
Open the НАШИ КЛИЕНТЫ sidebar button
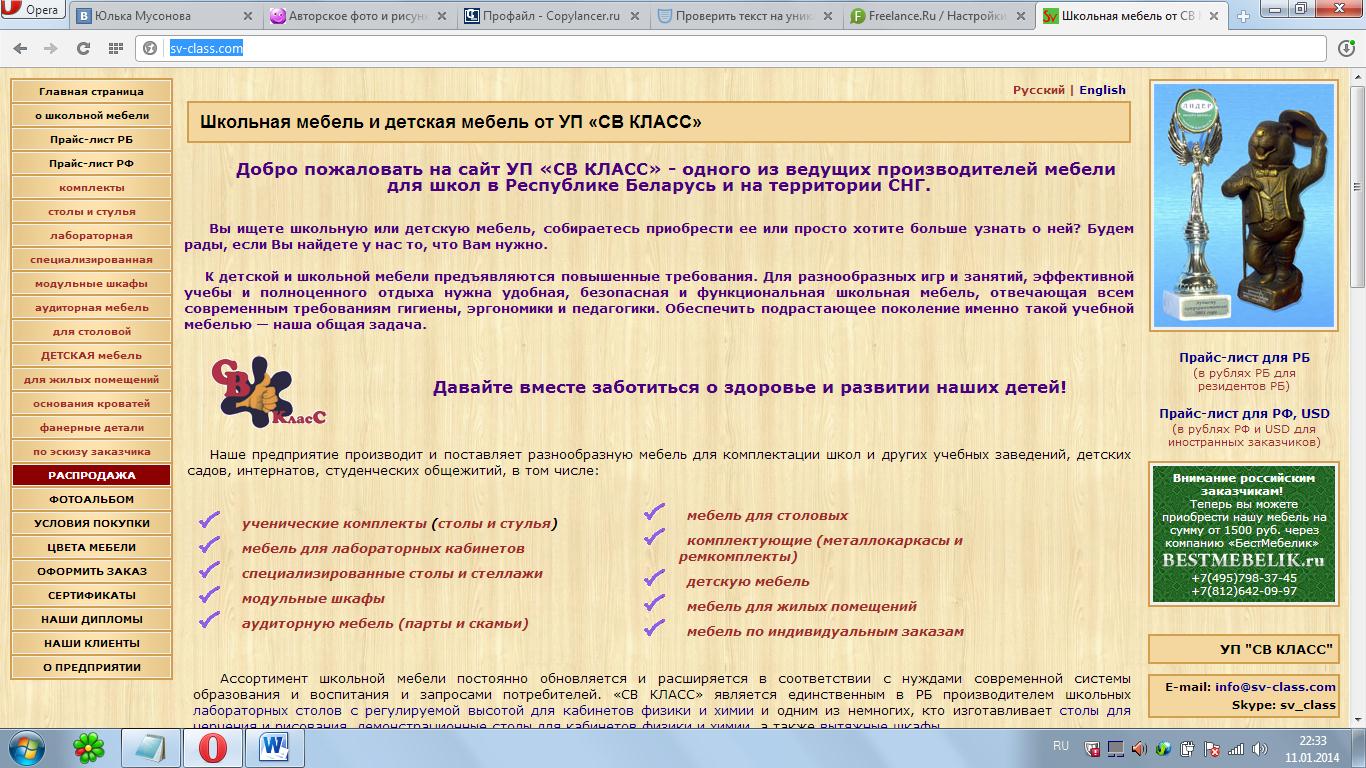91,643
